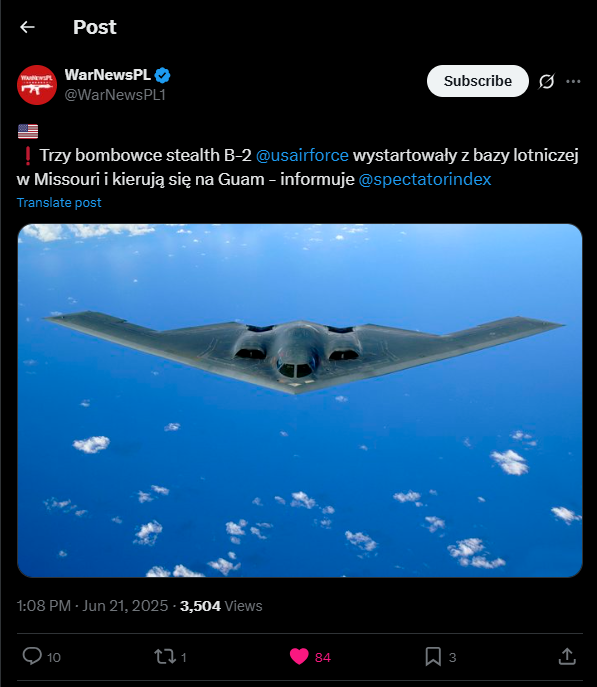The height and width of the screenshot is (687, 597).
Task: Open the Grok slash-circle icon
Action: click(547, 81)
